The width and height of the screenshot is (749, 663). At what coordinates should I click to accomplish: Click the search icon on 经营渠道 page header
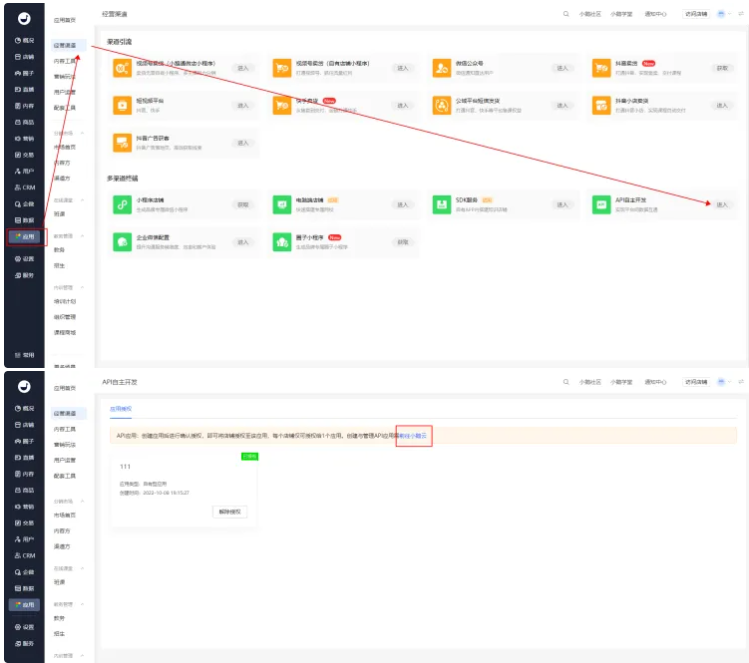[x=566, y=14]
